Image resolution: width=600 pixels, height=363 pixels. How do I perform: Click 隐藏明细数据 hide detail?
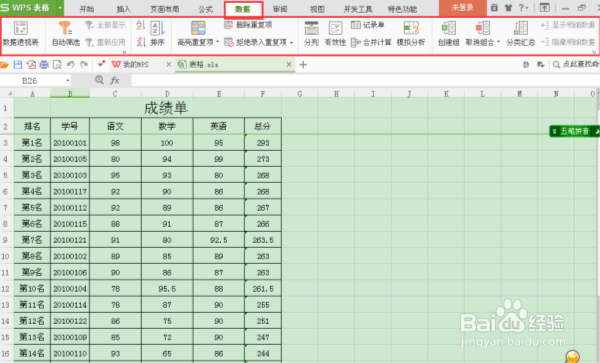point(568,42)
